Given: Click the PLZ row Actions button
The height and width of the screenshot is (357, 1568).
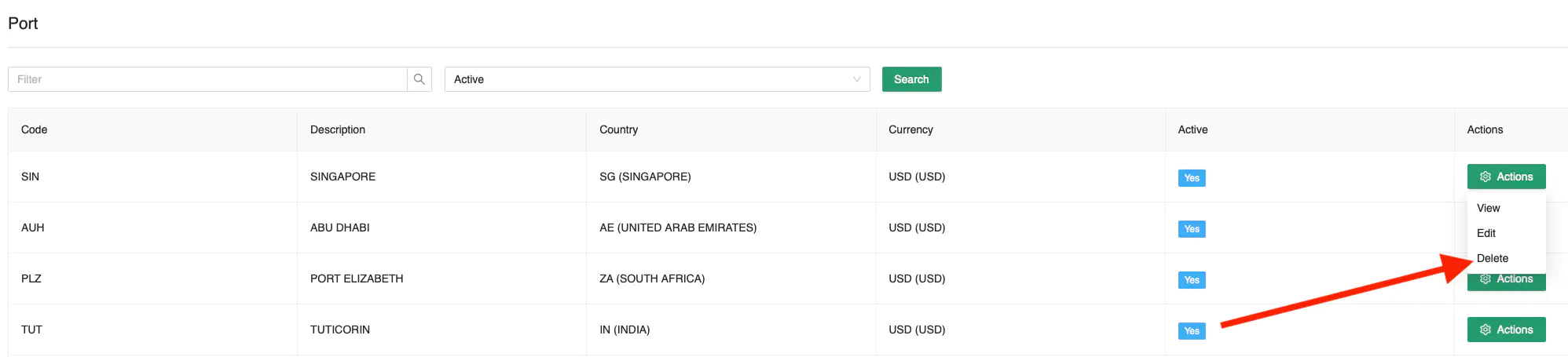Looking at the screenshot, I should 1506,282.
